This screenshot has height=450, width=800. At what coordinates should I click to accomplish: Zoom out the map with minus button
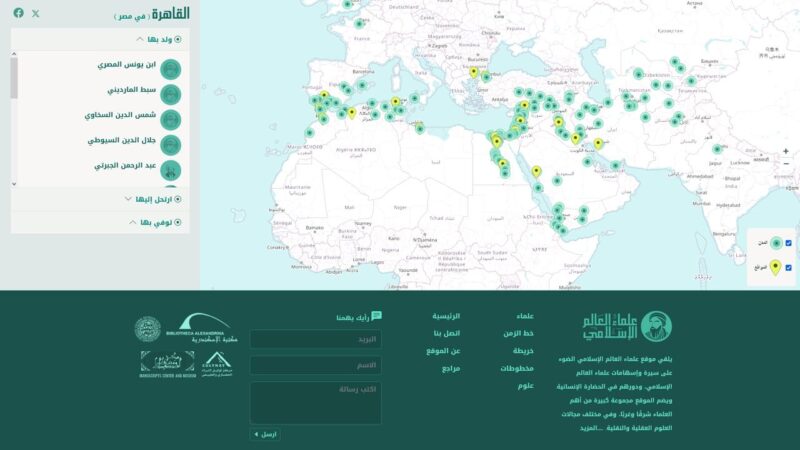point(786,164)
